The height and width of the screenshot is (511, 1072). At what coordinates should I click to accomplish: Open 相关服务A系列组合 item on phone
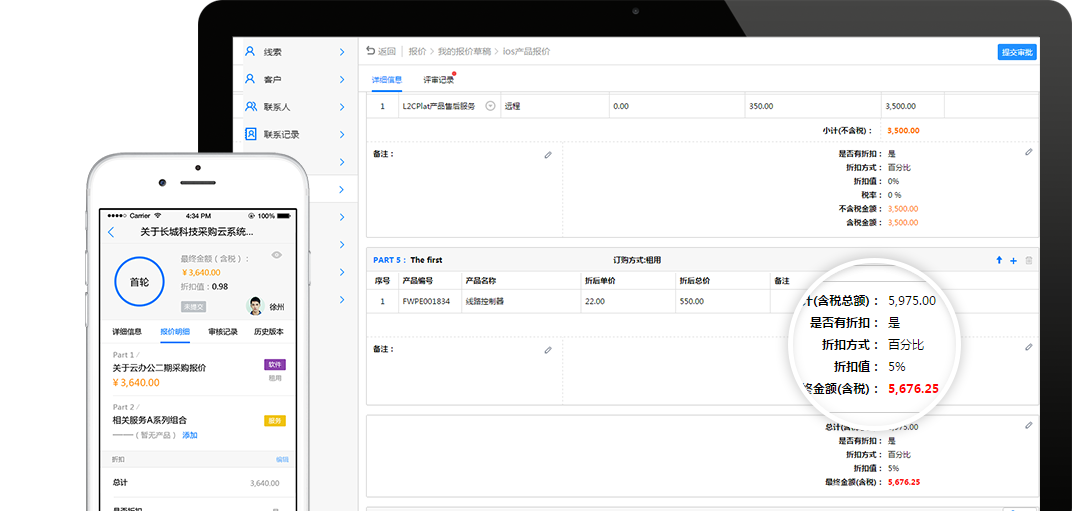(150, 420)
